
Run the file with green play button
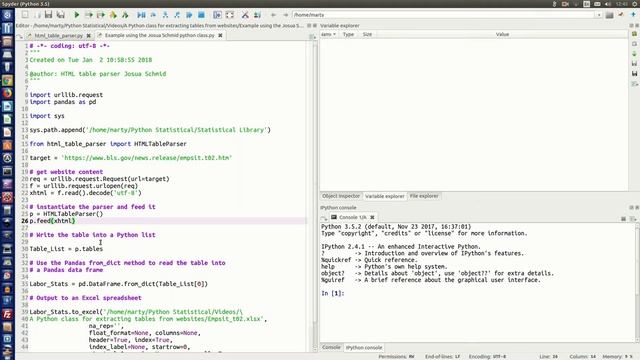[x=76, y=15]
